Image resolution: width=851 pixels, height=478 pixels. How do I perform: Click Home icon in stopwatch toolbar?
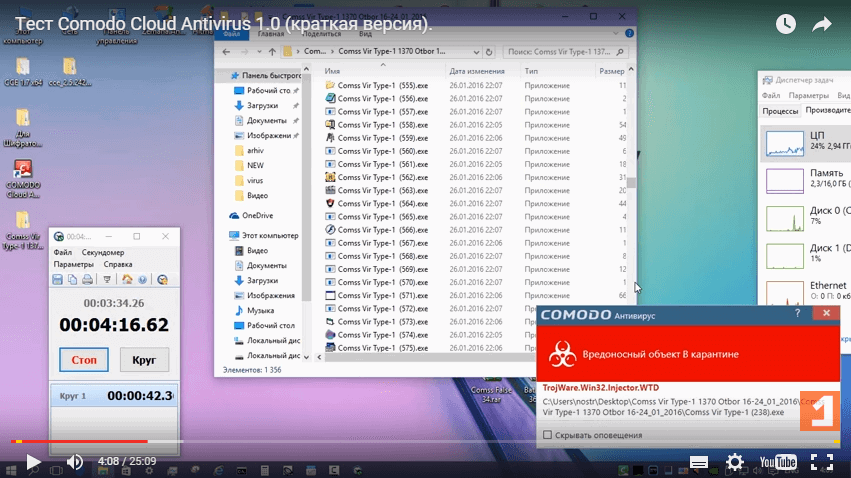pos(127,279)
